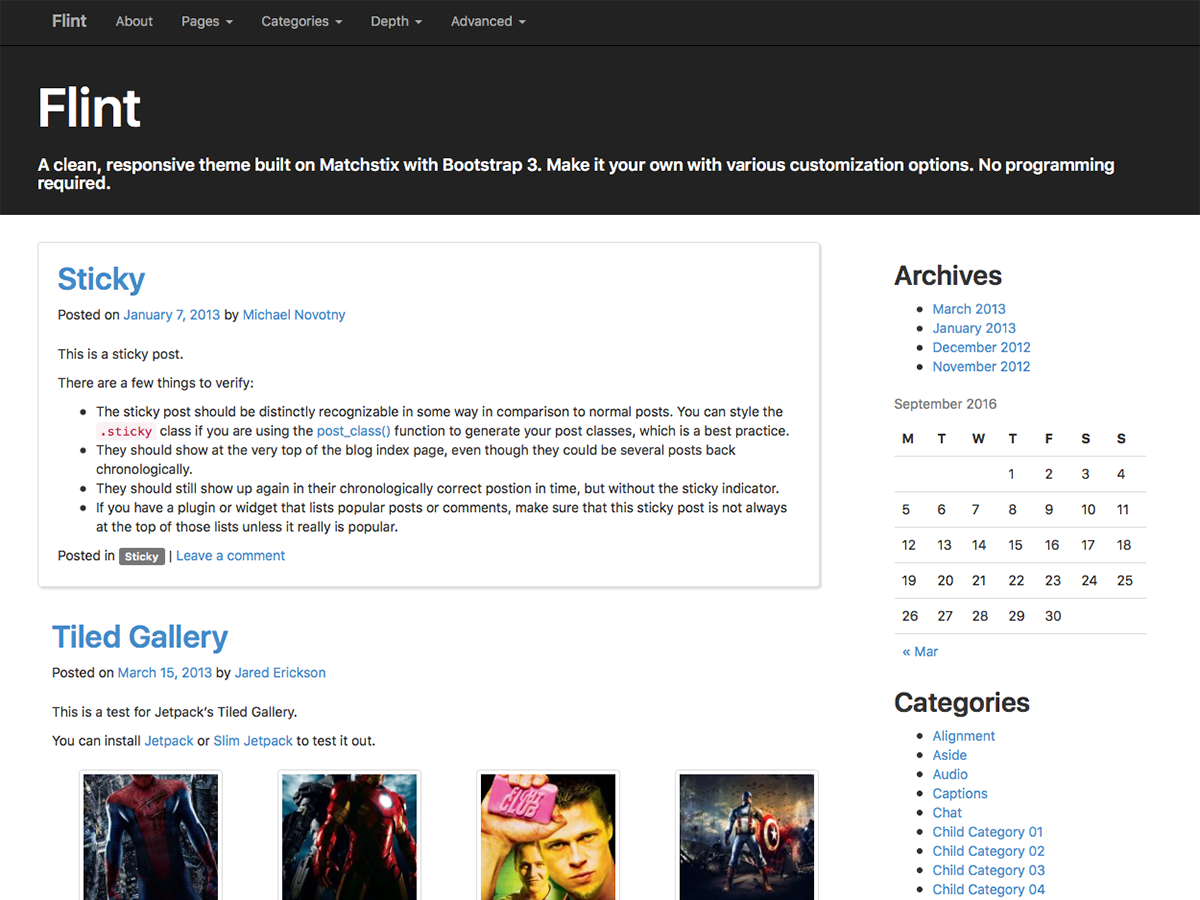1200x900 pixels.
Task: View the Captain America gallery image
Action: (746, 838)
